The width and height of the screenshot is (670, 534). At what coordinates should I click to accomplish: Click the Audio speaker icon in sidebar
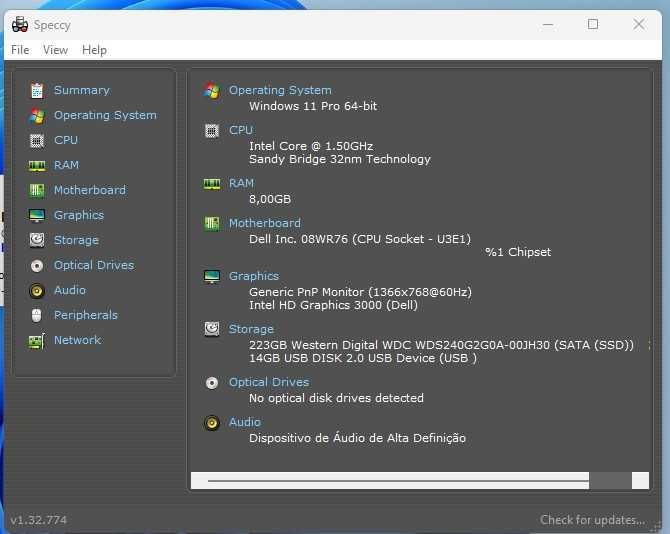coord(37,291)
